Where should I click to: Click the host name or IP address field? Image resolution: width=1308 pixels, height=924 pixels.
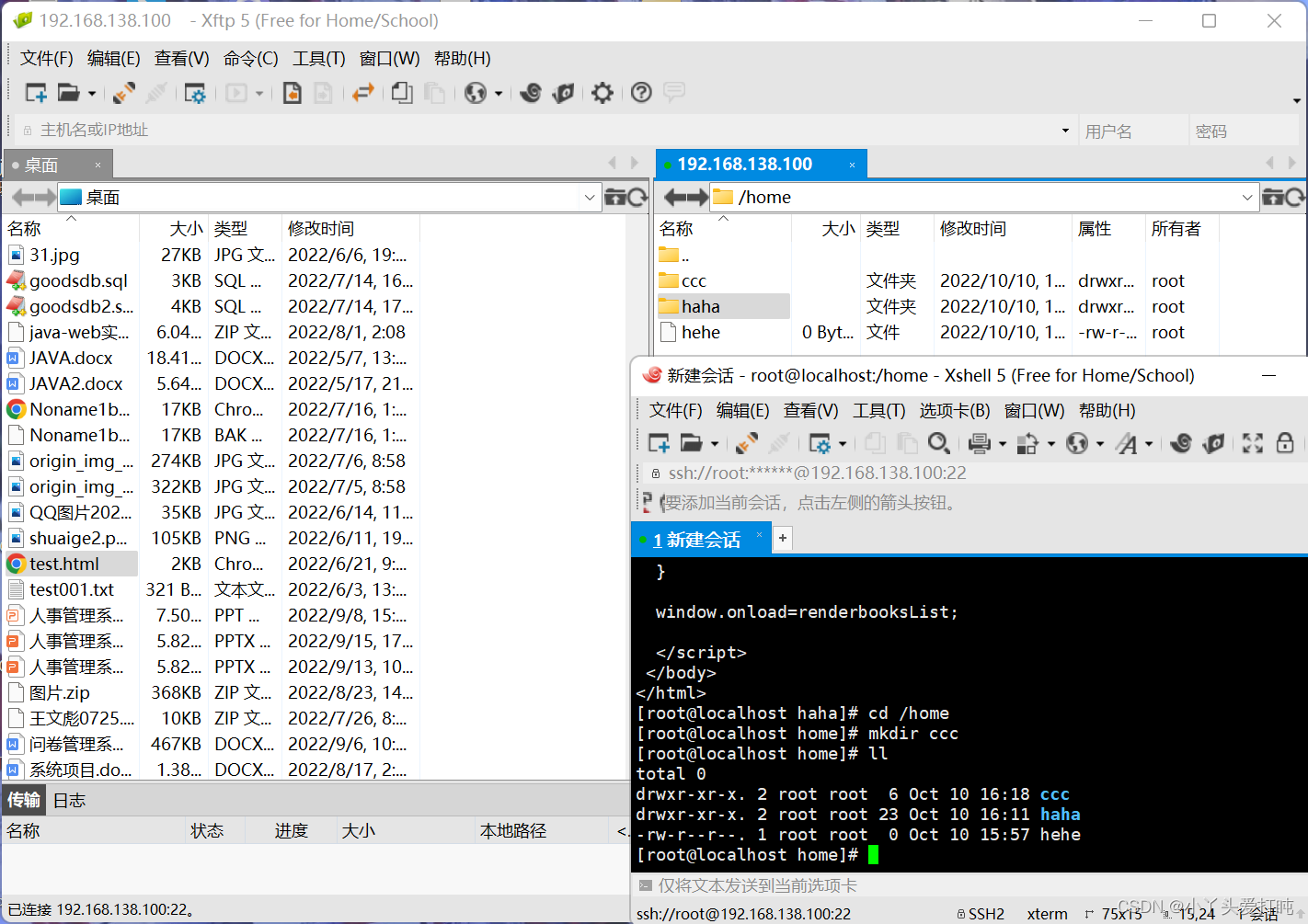point(547,131)
